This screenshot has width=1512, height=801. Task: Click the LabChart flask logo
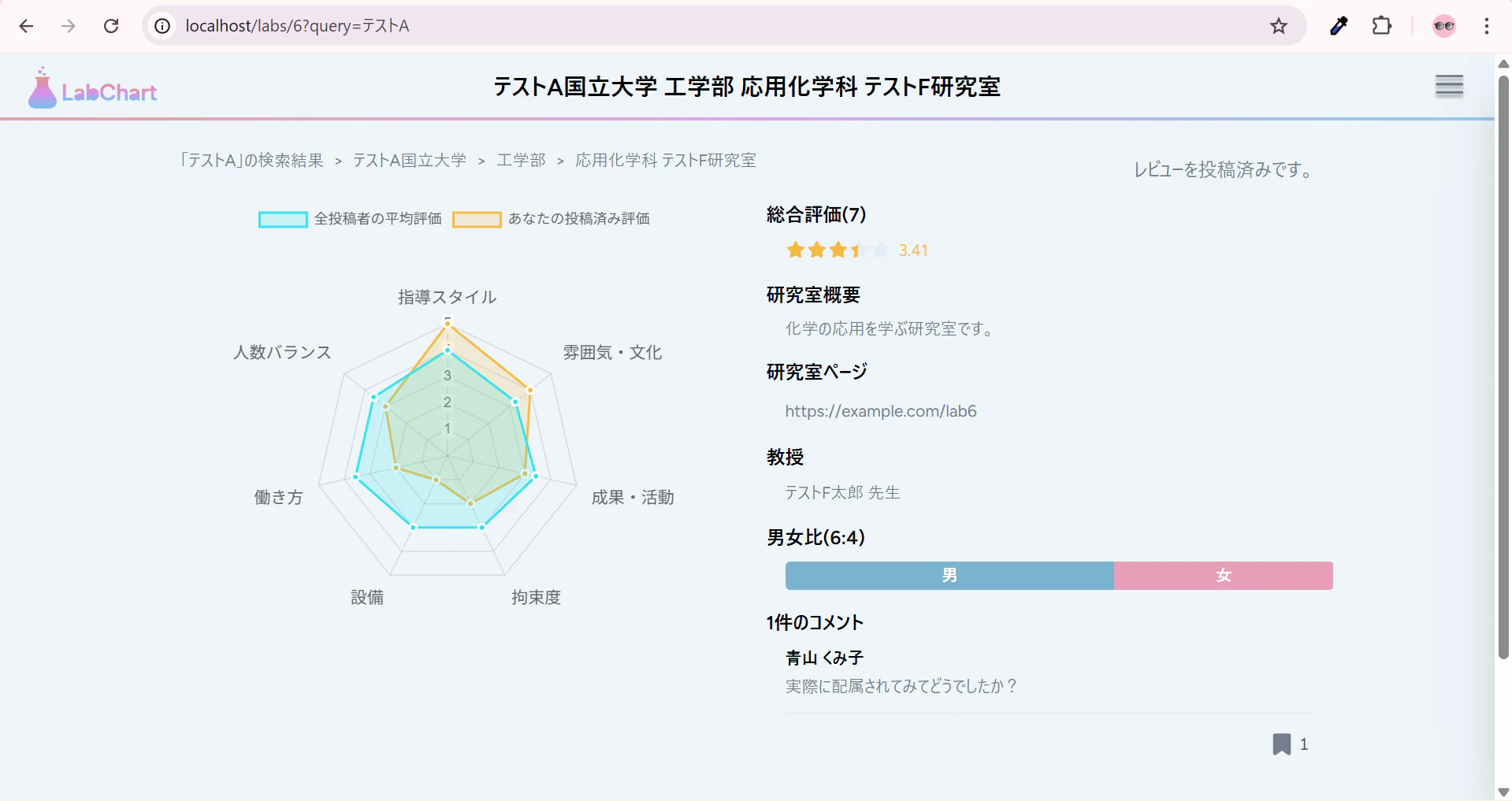pos(43,89)
